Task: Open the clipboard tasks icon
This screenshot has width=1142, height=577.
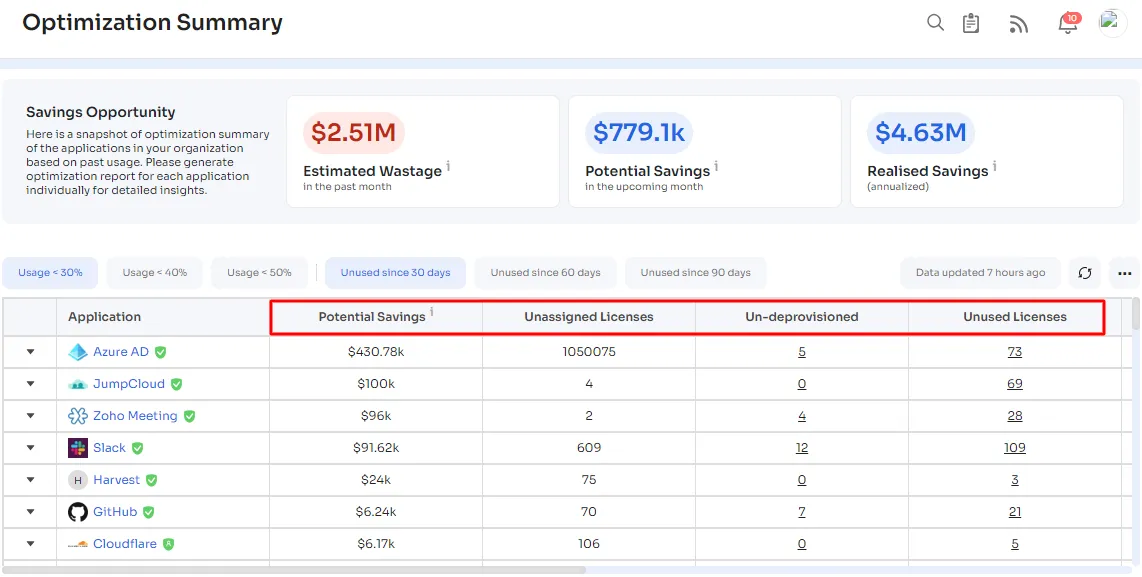Action: pyautogui.click(x=971, y=23)
